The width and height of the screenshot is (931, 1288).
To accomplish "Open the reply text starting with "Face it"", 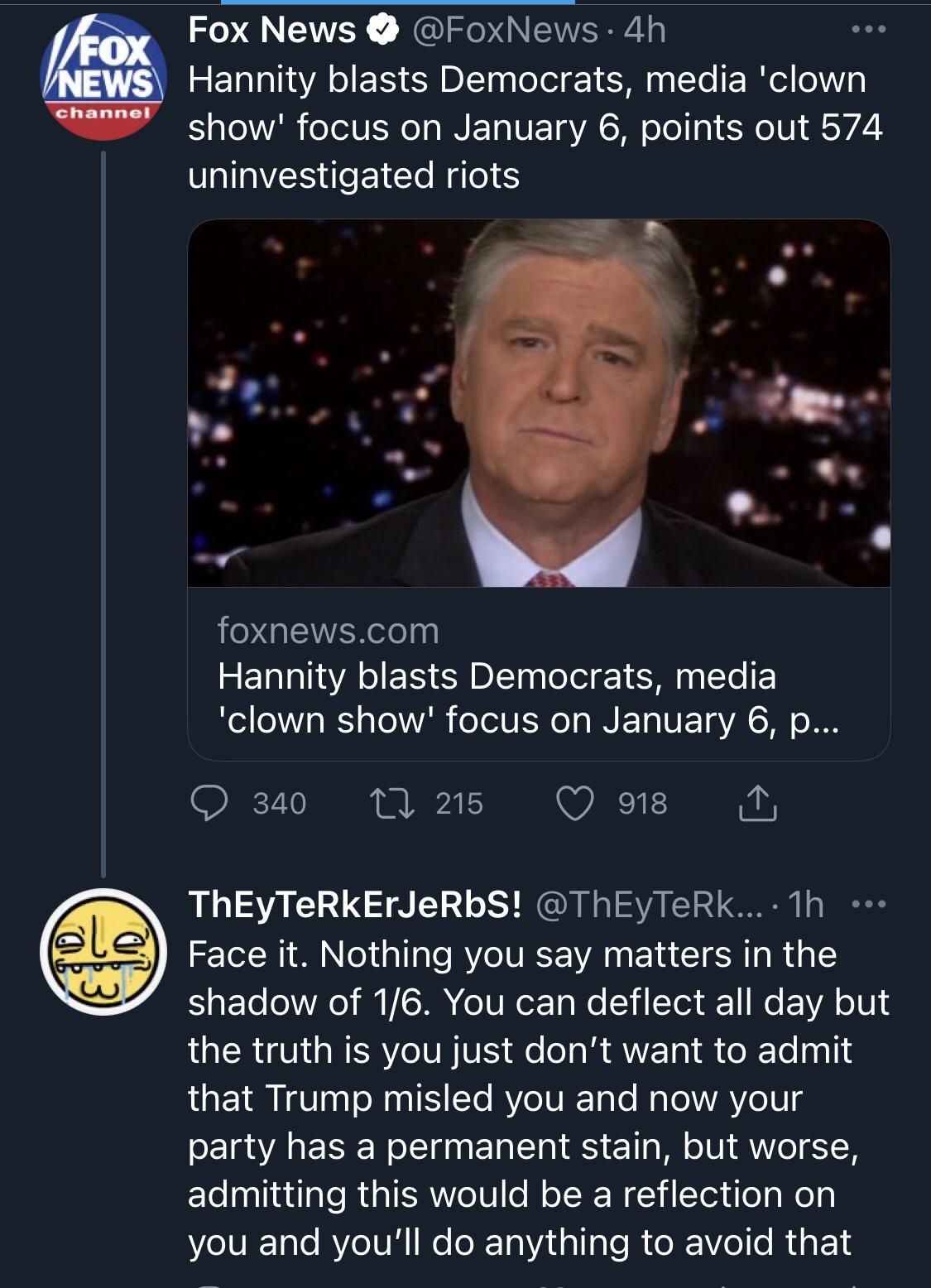I will coord(538,1098).
